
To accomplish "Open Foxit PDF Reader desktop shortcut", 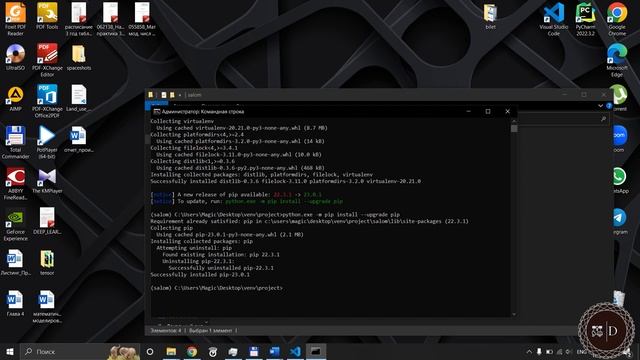I will (x=16, y=19).
